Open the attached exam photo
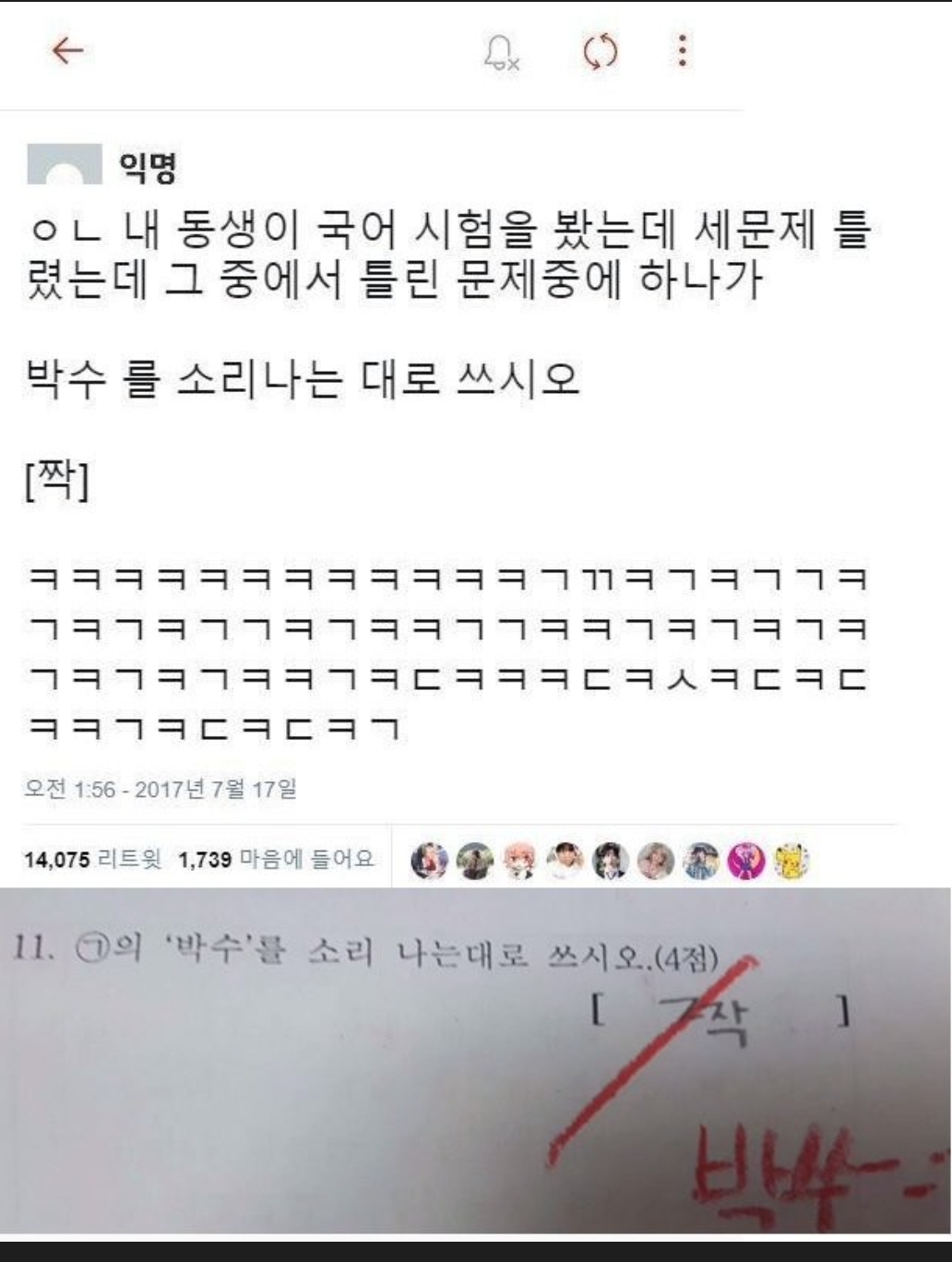Image resolution: width=952 pixels, height=1262 pixels. [476, 1060]
